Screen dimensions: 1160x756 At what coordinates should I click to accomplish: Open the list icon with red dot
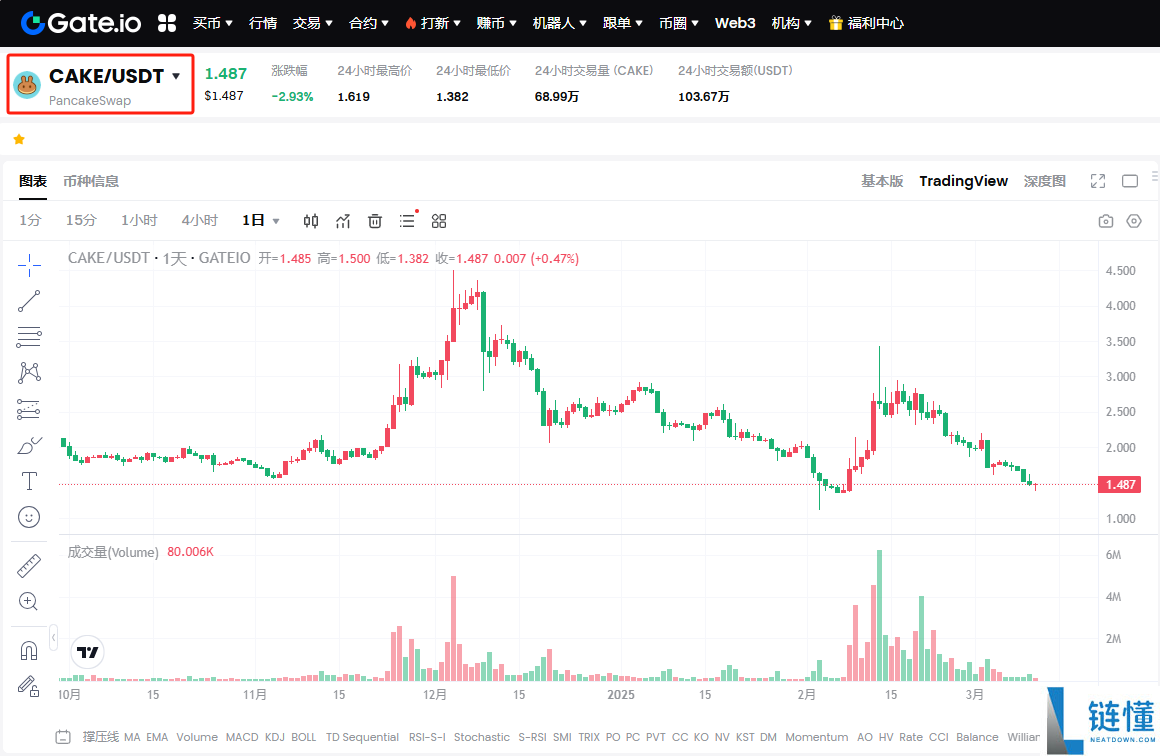click(x=408, y=220)
